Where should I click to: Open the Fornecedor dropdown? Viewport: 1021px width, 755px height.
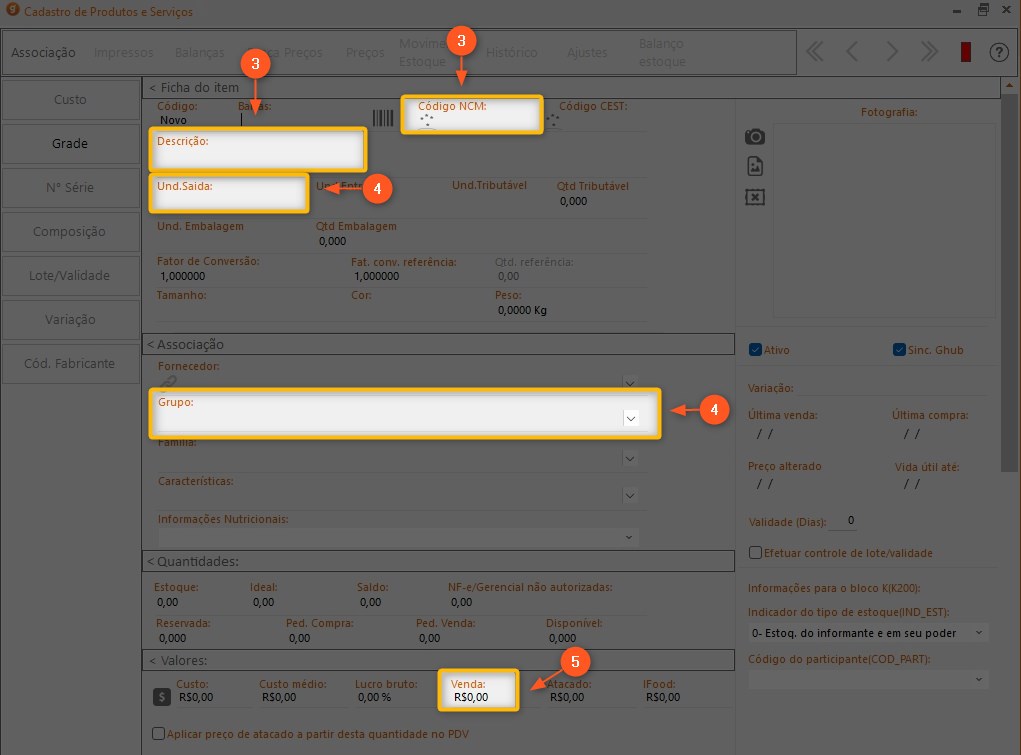tap(629, 381)
